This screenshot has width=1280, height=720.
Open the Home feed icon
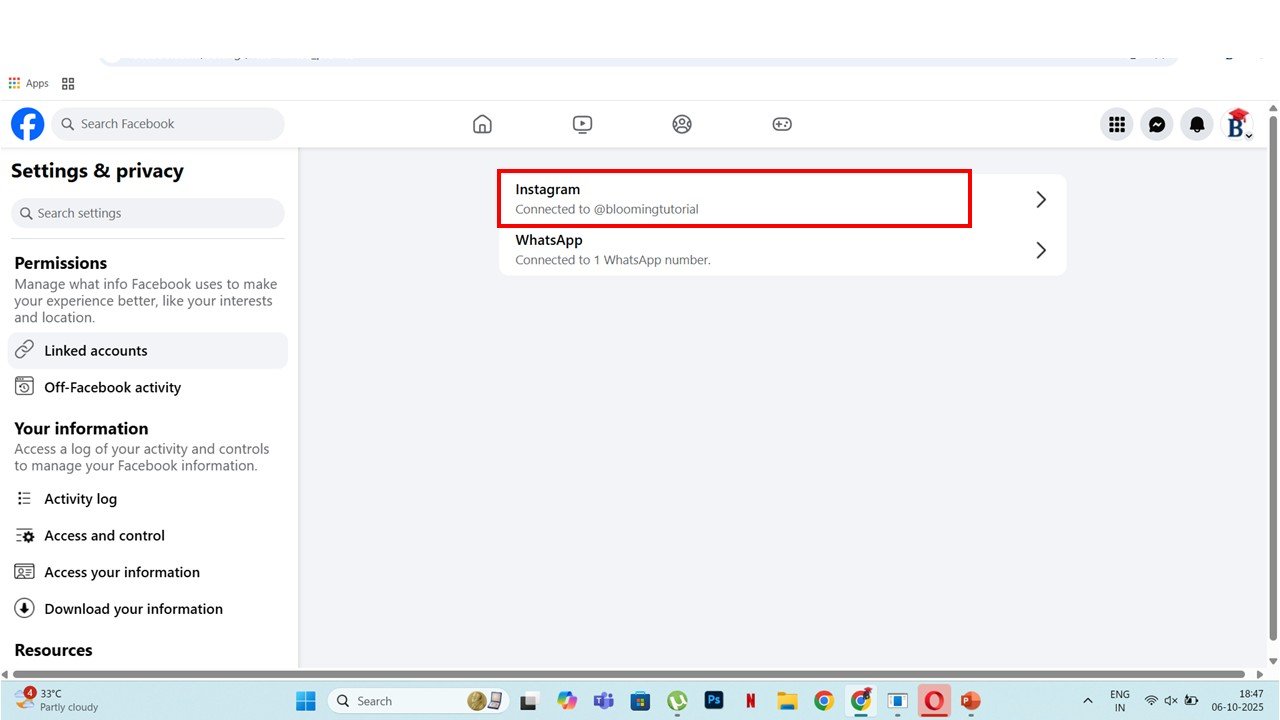482,124
